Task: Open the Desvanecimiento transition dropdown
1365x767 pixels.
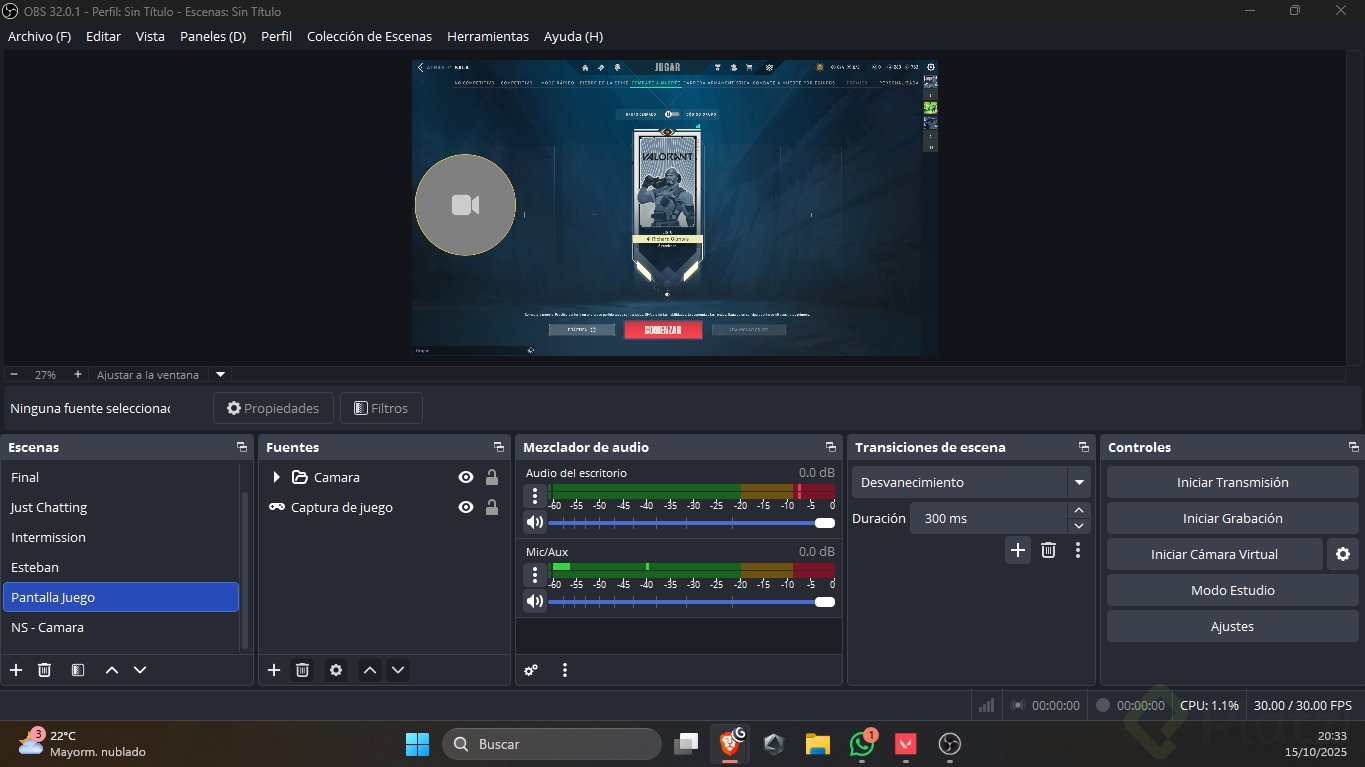Action: [1079, 482]
